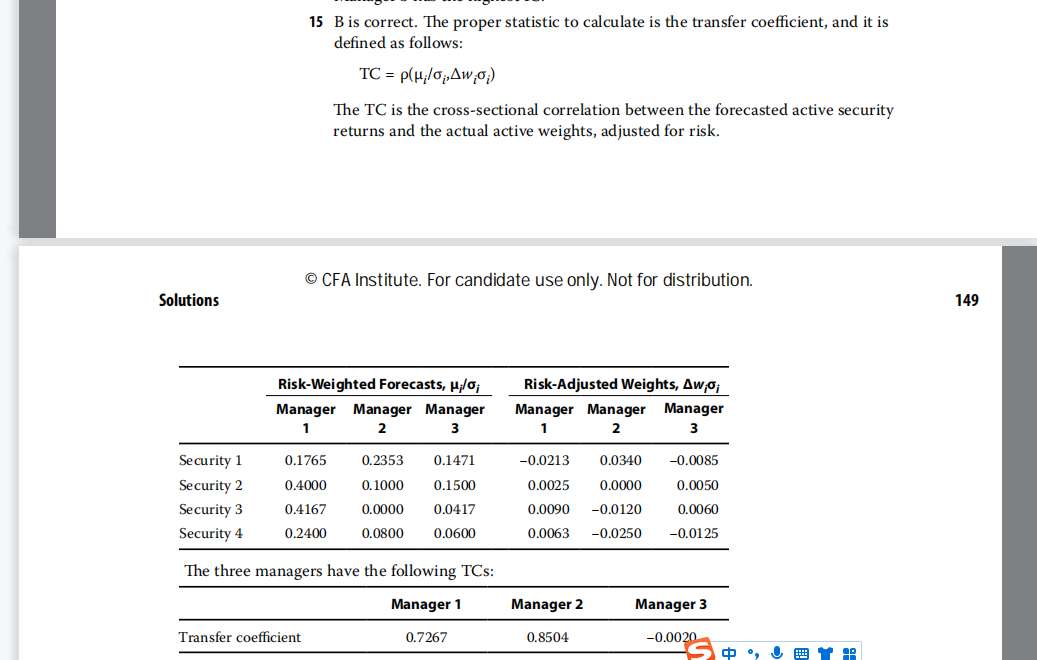The width and height of the screenshot is (1037, 660).
Task: Click the "Risk-Weighted Forecasts" column group header
Action: pyautogui.click(x=379, y=384)
